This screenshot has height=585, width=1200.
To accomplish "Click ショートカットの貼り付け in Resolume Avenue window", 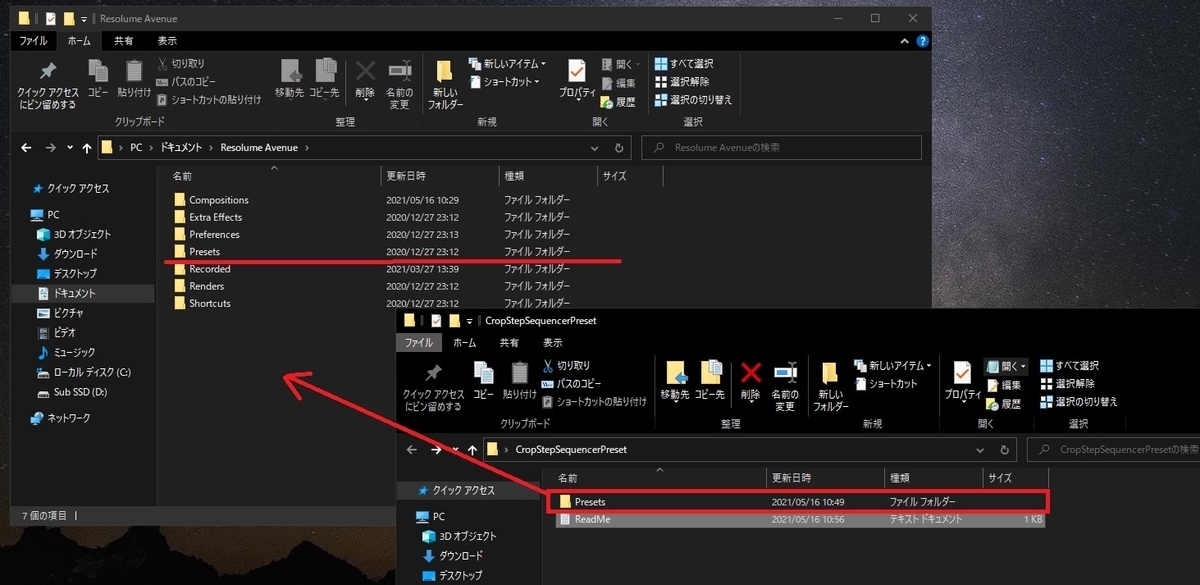I will (208, 99).
